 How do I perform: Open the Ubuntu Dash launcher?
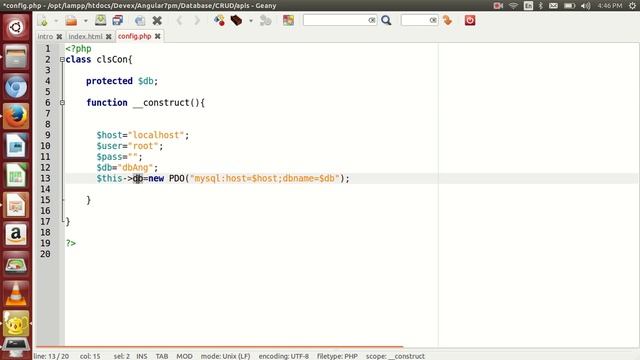click(x=16, y=27)
